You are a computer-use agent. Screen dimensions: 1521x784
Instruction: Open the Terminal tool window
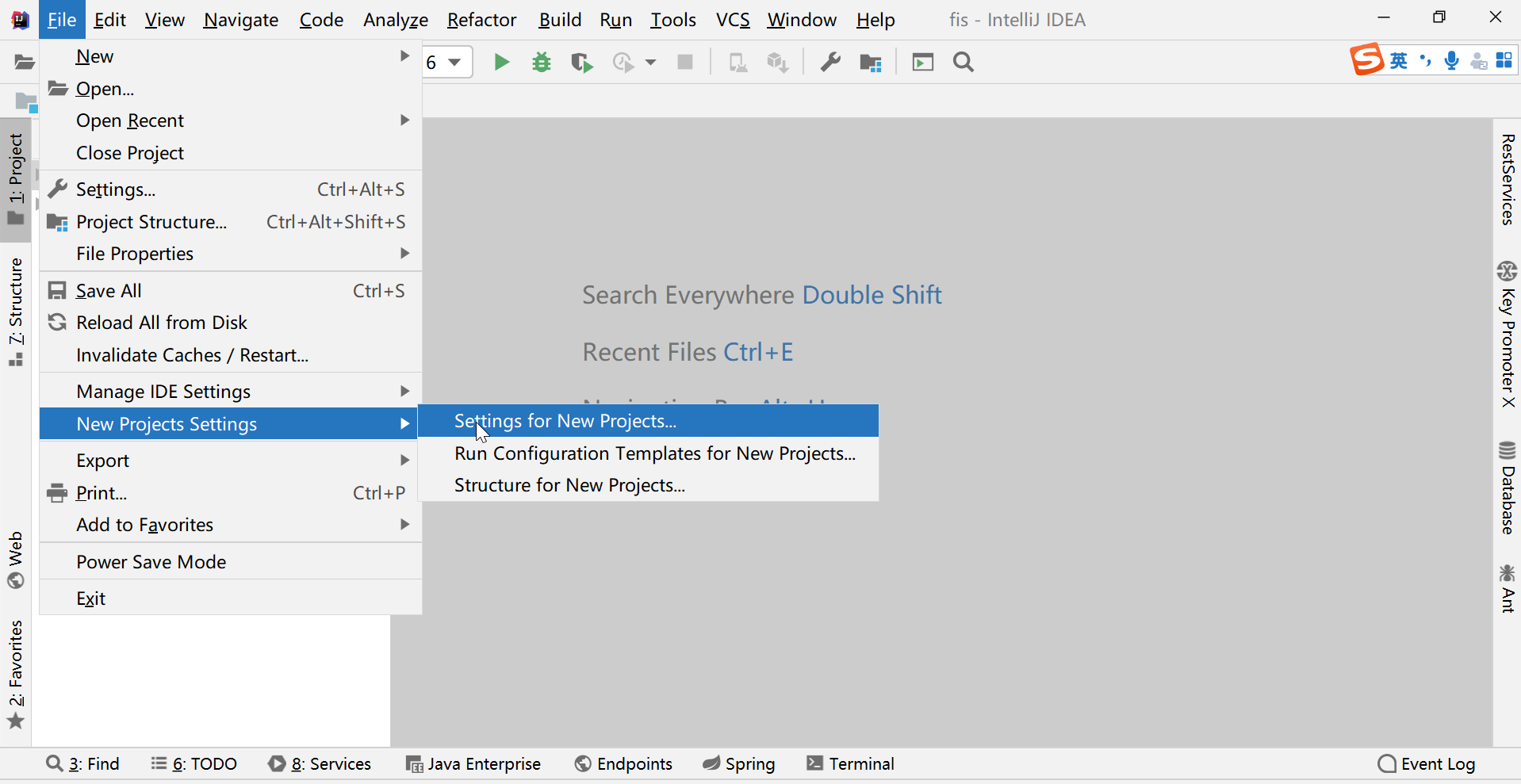[x=851, y=763]
